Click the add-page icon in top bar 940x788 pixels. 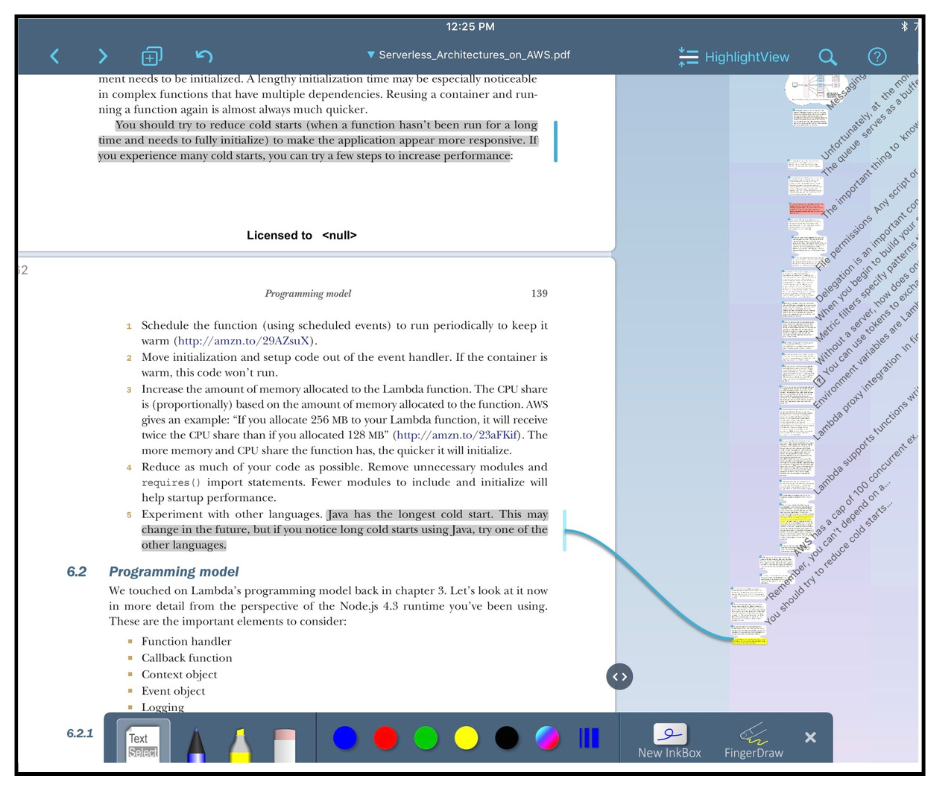pos(151,56)
